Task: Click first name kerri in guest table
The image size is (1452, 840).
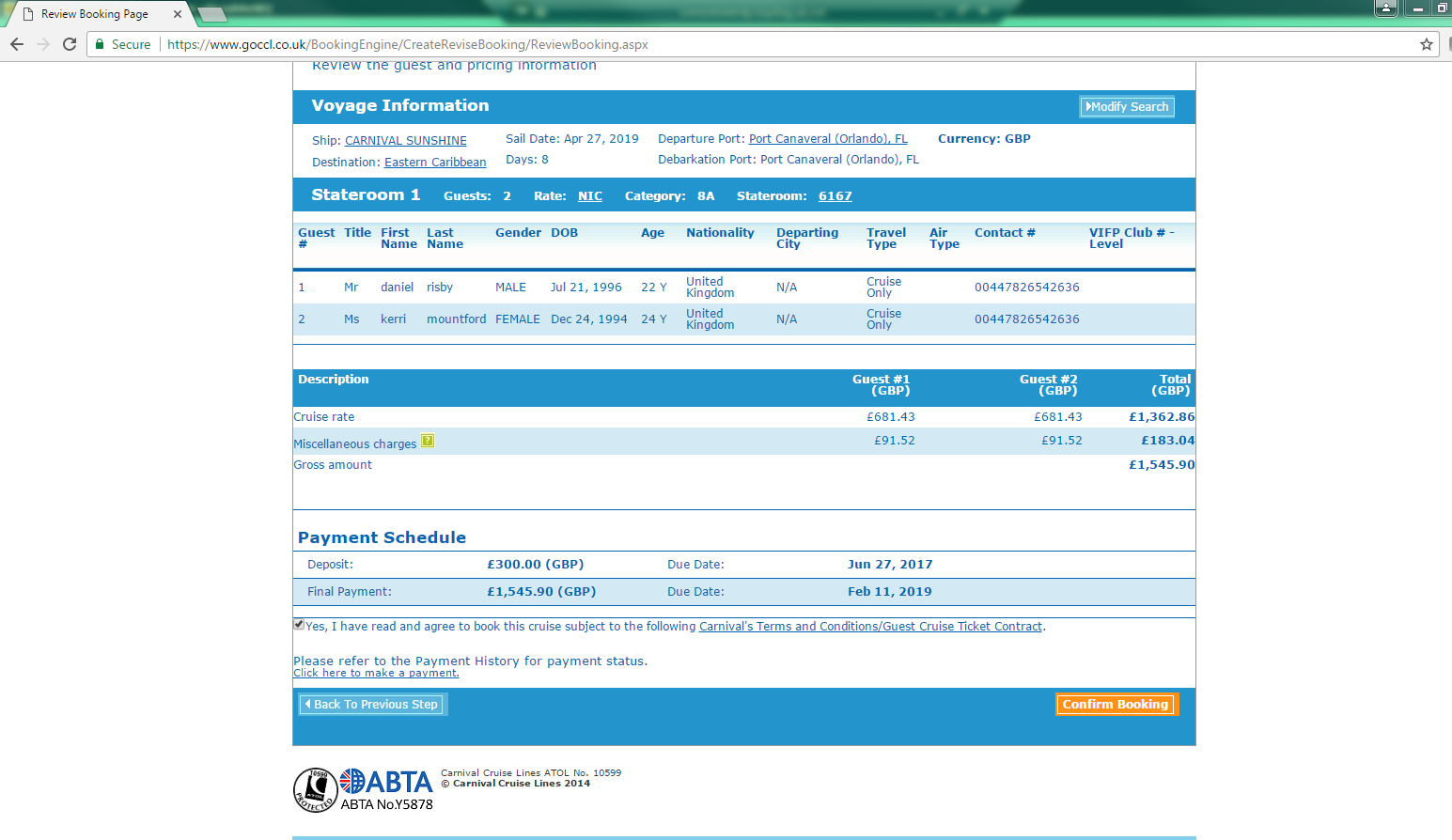Action: pyautogui.click(x=393, y=319)
